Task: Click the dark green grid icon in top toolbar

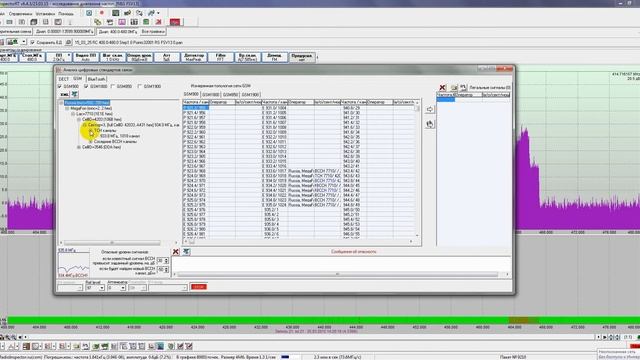Action: tap(116, 13)
